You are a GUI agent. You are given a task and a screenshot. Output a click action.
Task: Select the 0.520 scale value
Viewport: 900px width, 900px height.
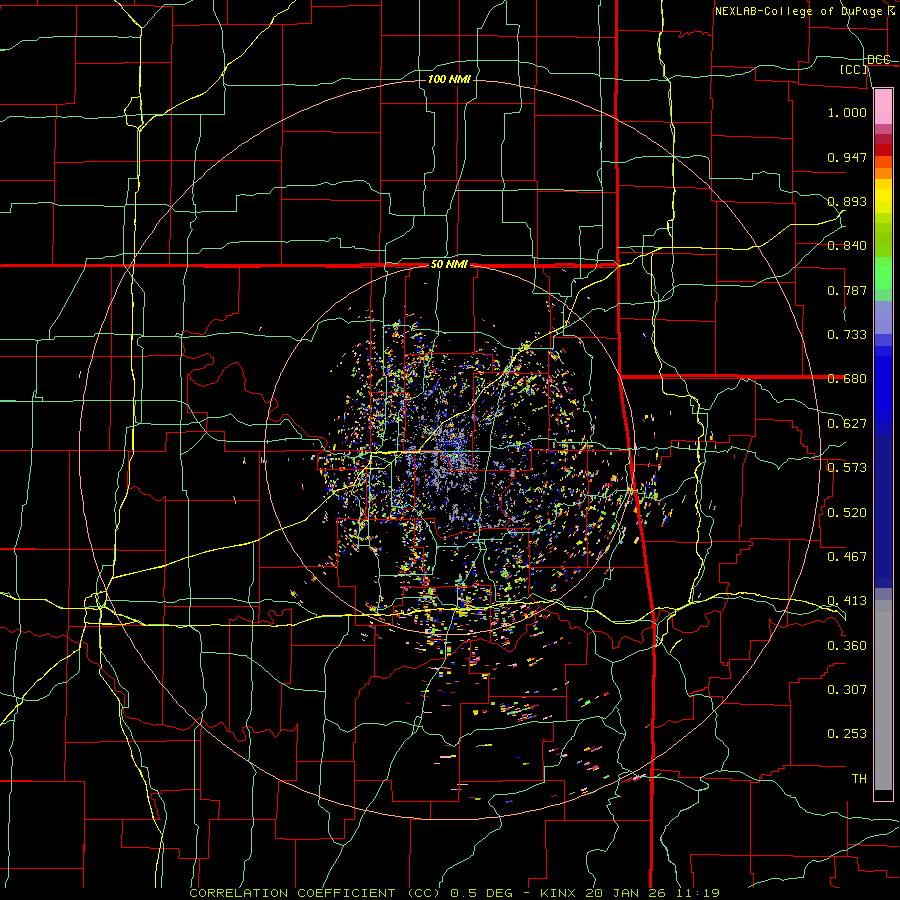tap(847, 513)
